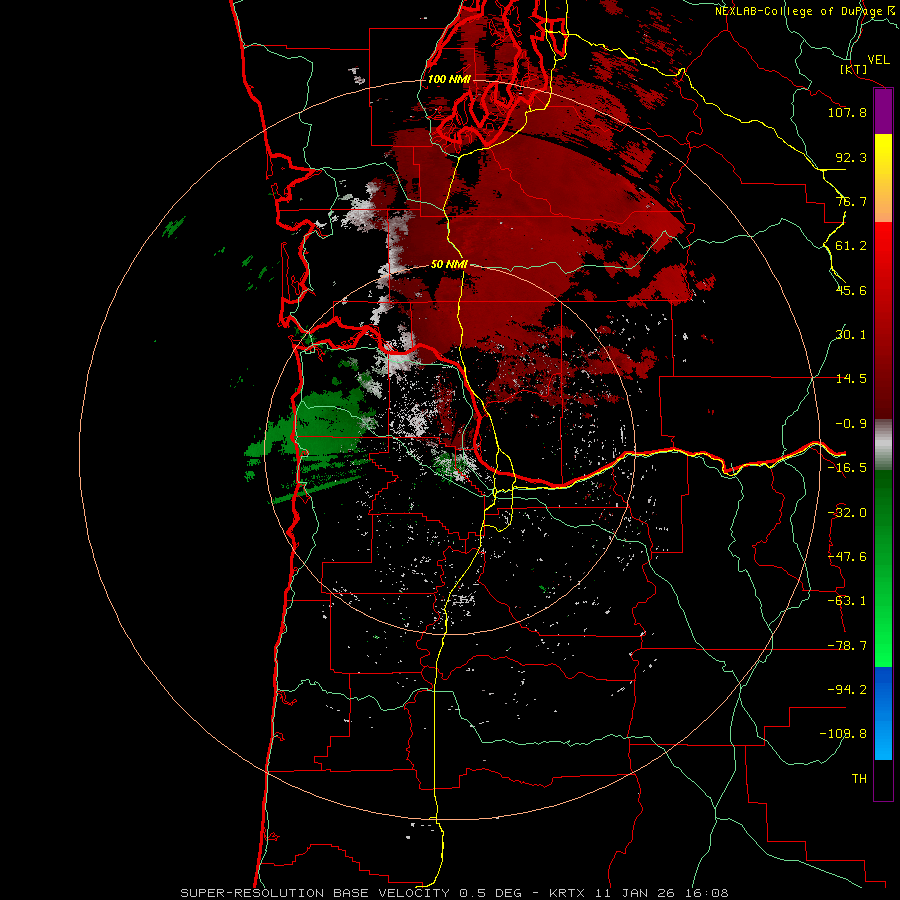
Task: Click the -109.8 velocity scale value
Action: tap(843, 734)
